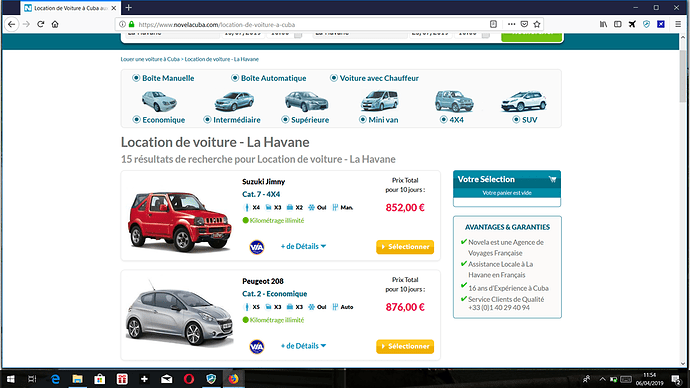This screenshot has width=690, height=388.
Task: Open site information padlock icon
Action: 131,24
